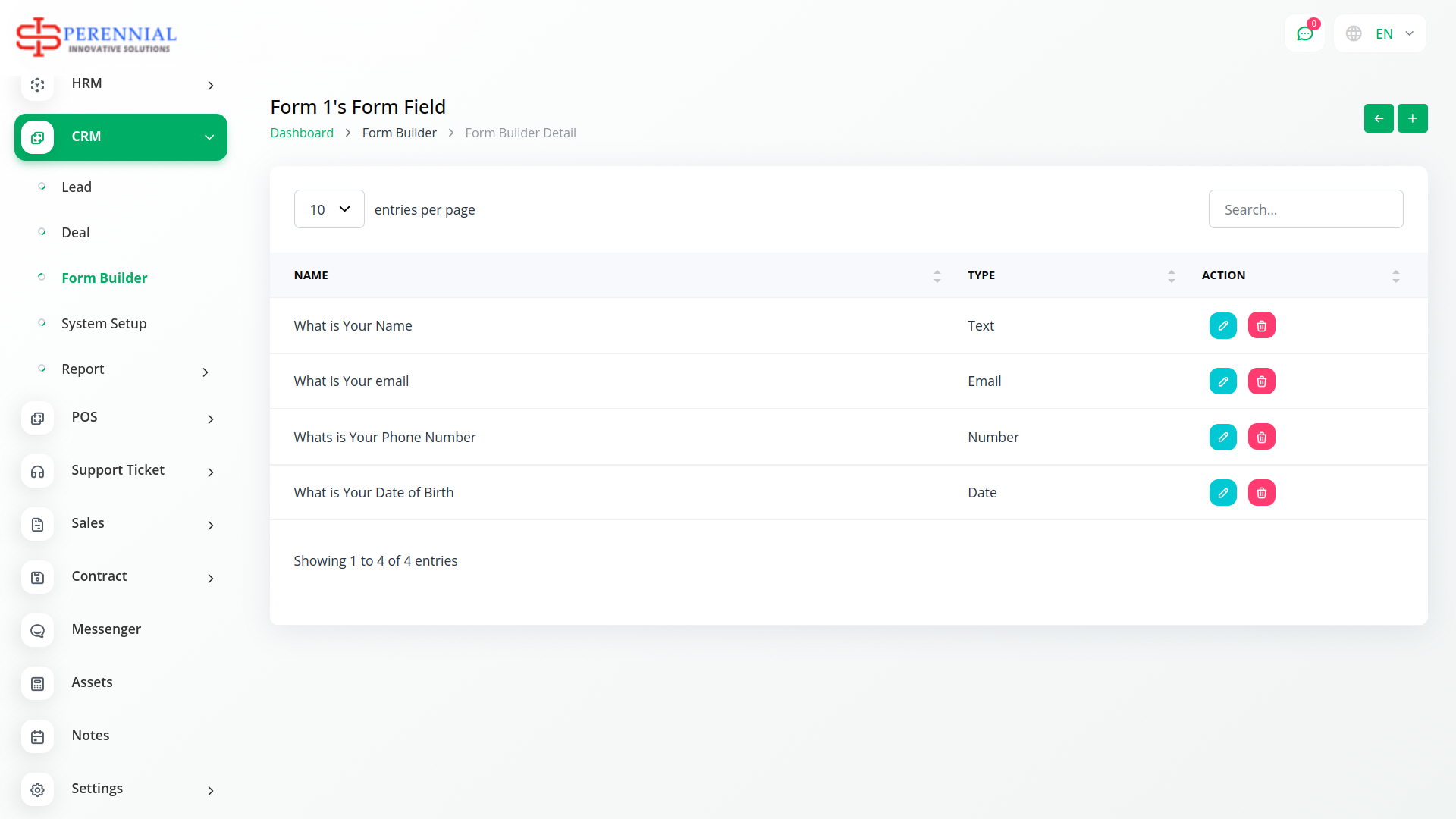1456x819 pixels.
Task: Open the chat notifications icon
Action: [1304, 33]
